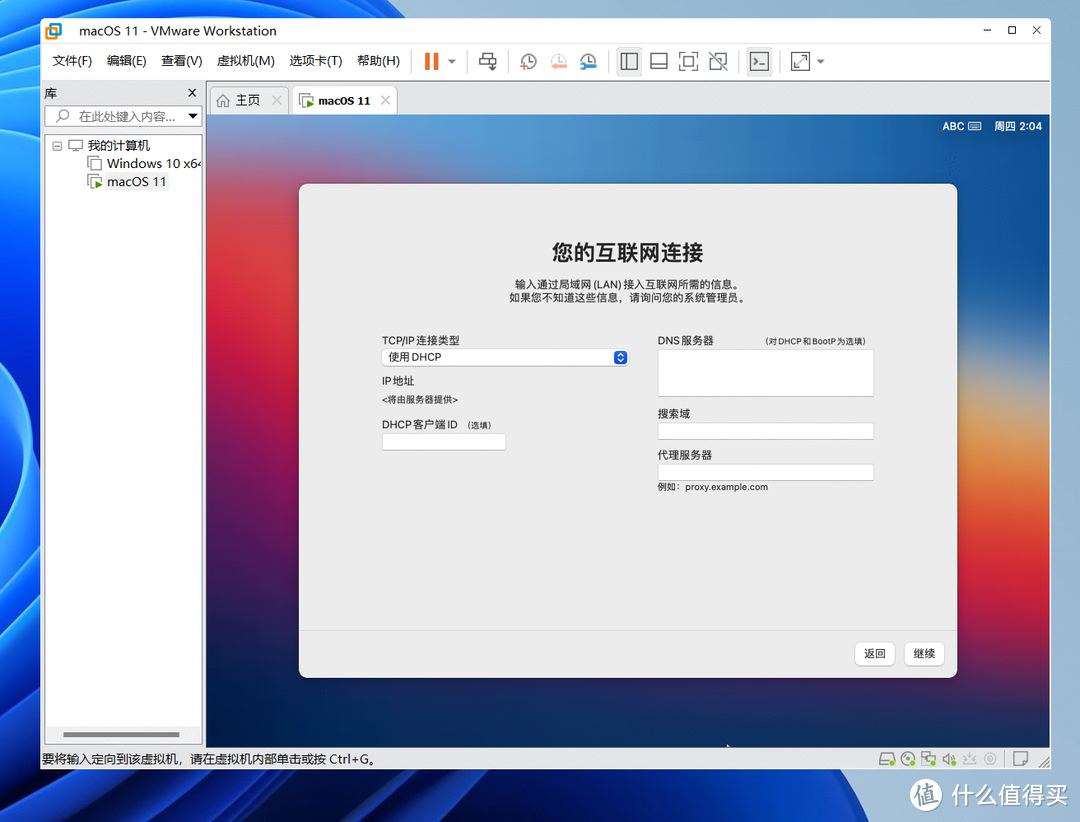Click the sound card status icon
The width and height of the screenshot is (1080, 822).
click(949, 759)
